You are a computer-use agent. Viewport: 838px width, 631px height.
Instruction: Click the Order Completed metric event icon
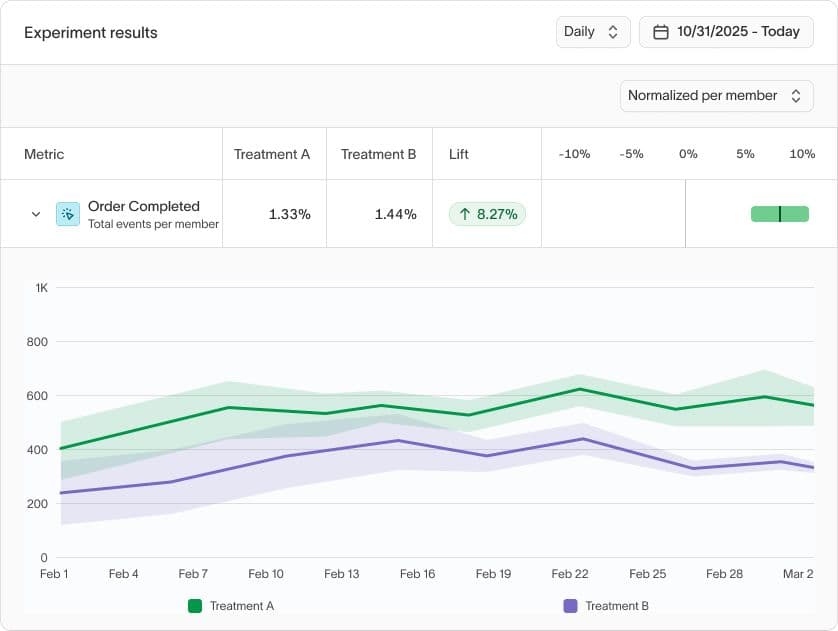[x=68, y=213]
